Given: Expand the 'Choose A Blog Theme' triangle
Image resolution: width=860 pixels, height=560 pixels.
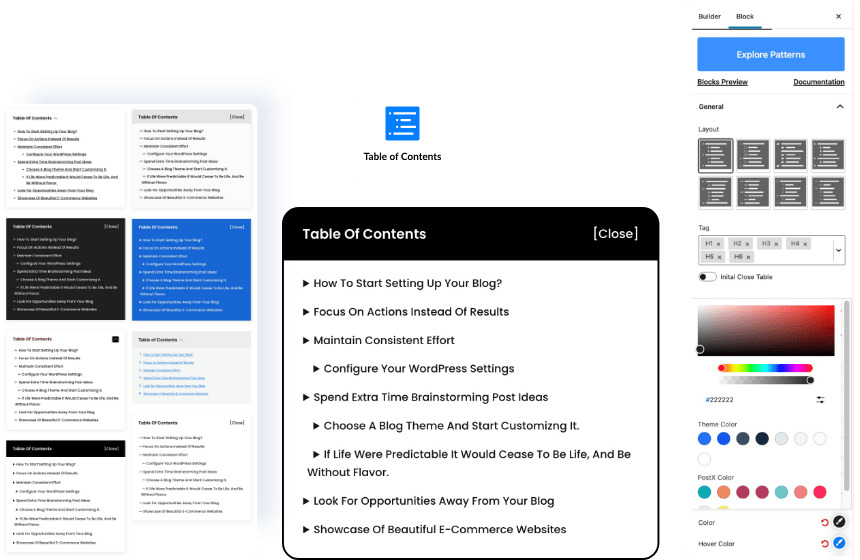Looking at the screenshot, I should point(316,426).
